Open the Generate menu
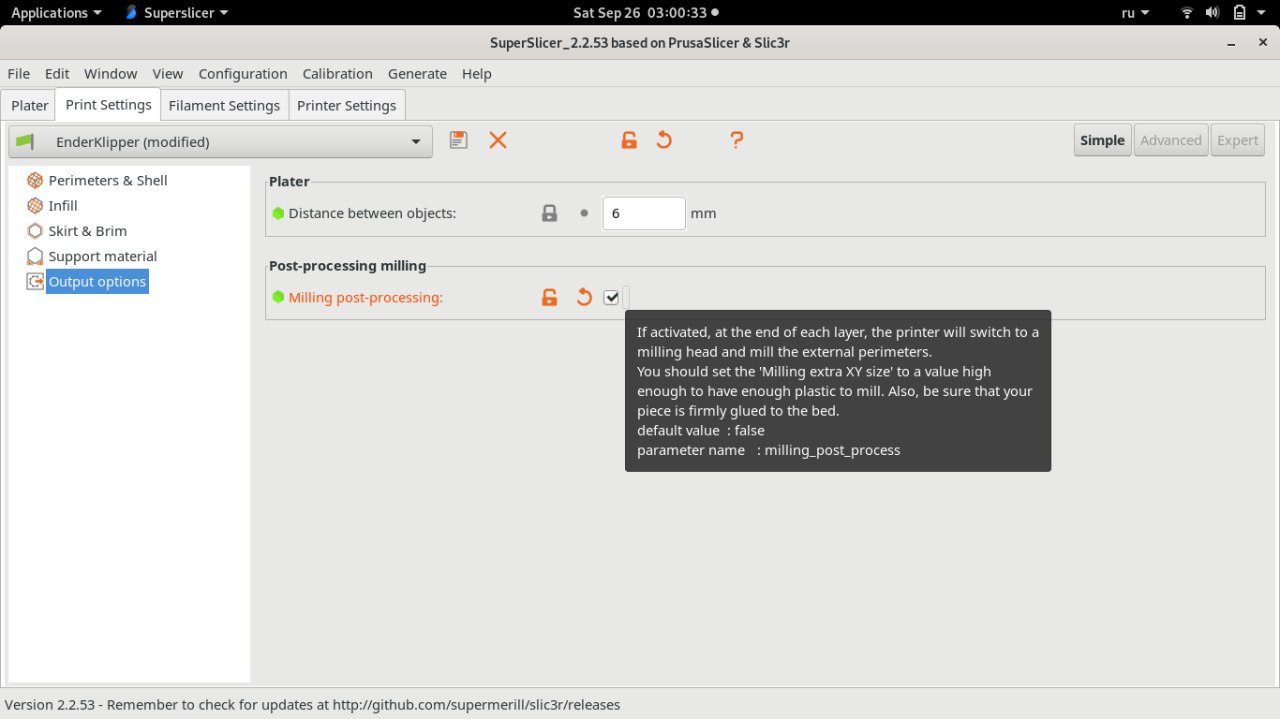Viewport: 1280px width, 719px height. click(x=418, y=73)
